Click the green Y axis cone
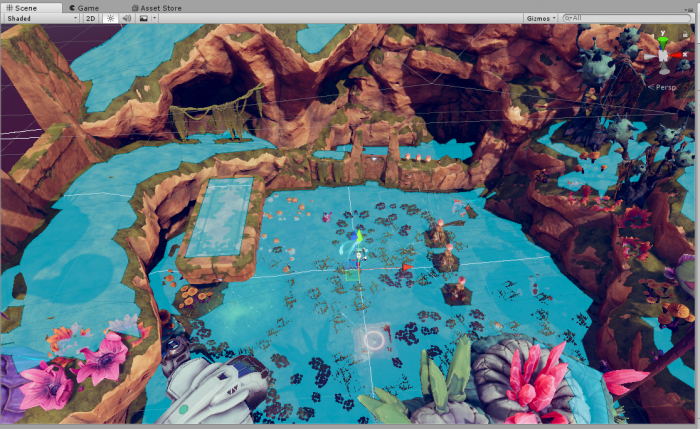 pos(663,43)
